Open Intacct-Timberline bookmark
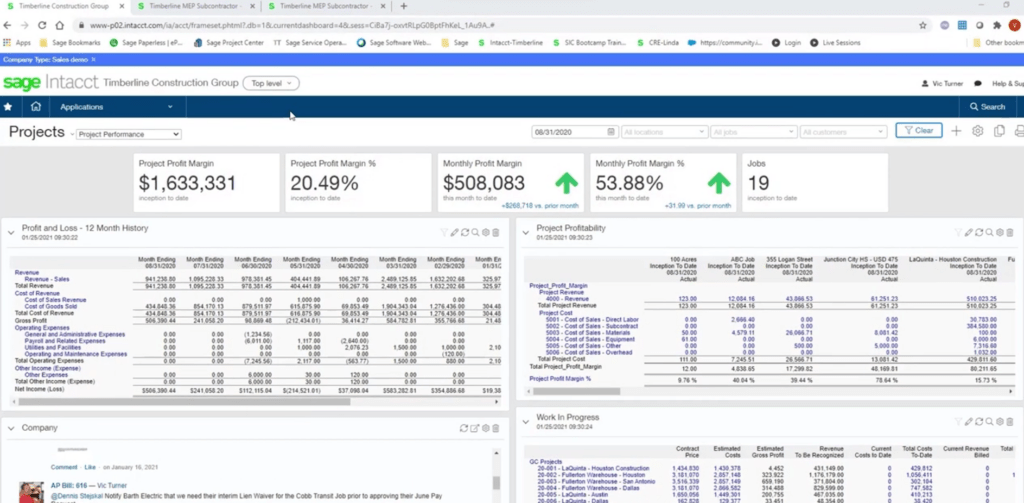This screenshot has width=1024, height=503. tap(511, 42)
